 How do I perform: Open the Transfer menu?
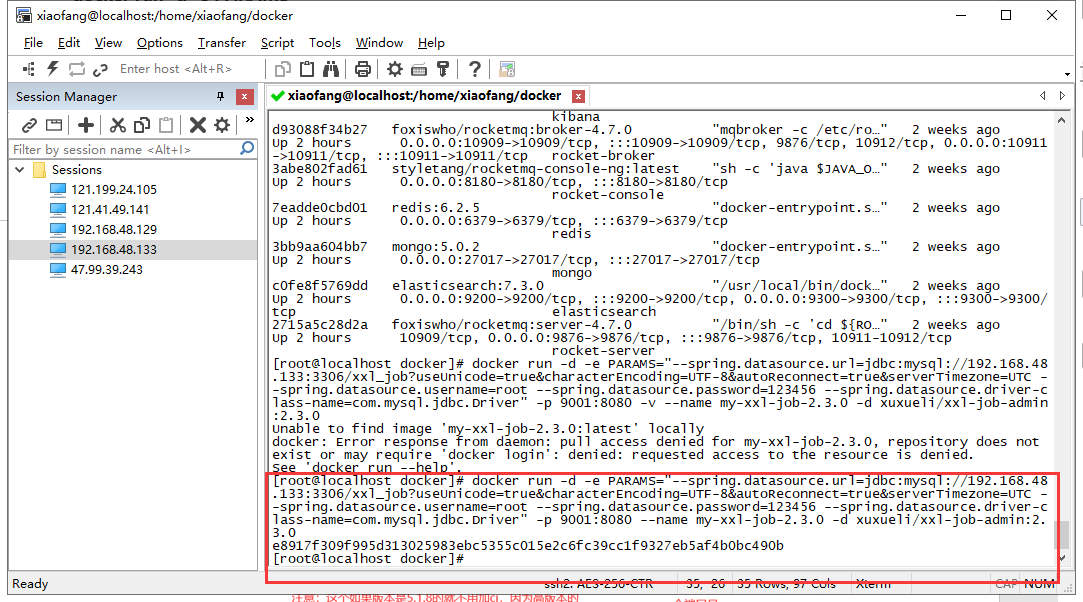tap(221, 43)
